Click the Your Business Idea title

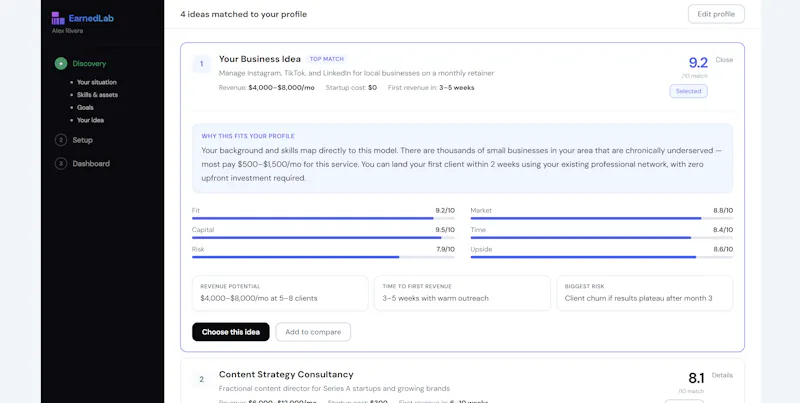pyautogui.click(x=260, y=59)
